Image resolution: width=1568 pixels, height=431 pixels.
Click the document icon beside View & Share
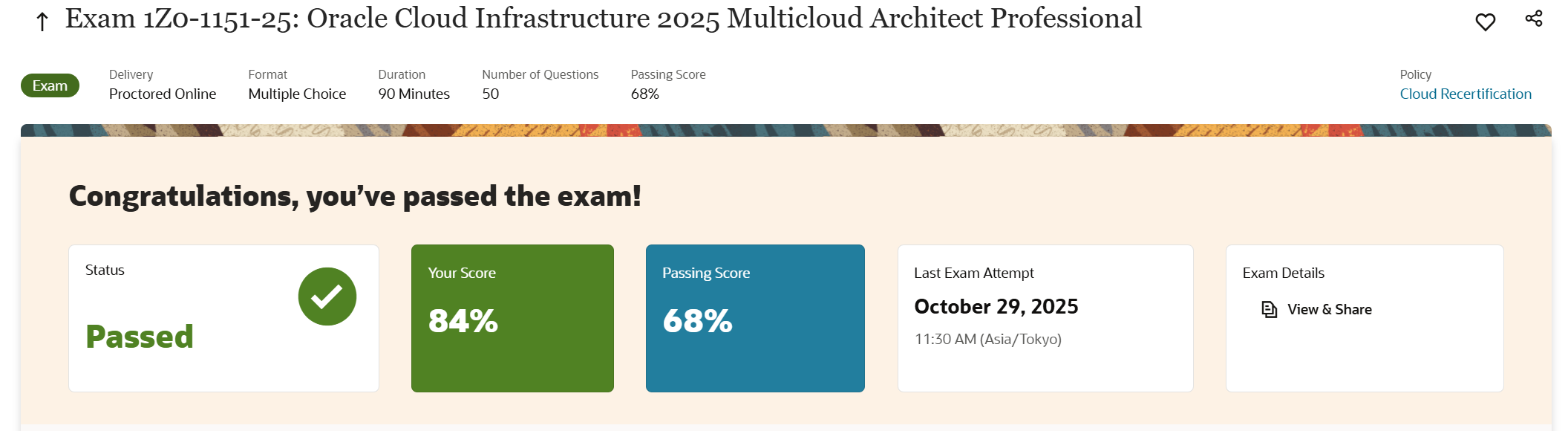coord(1269,310)
